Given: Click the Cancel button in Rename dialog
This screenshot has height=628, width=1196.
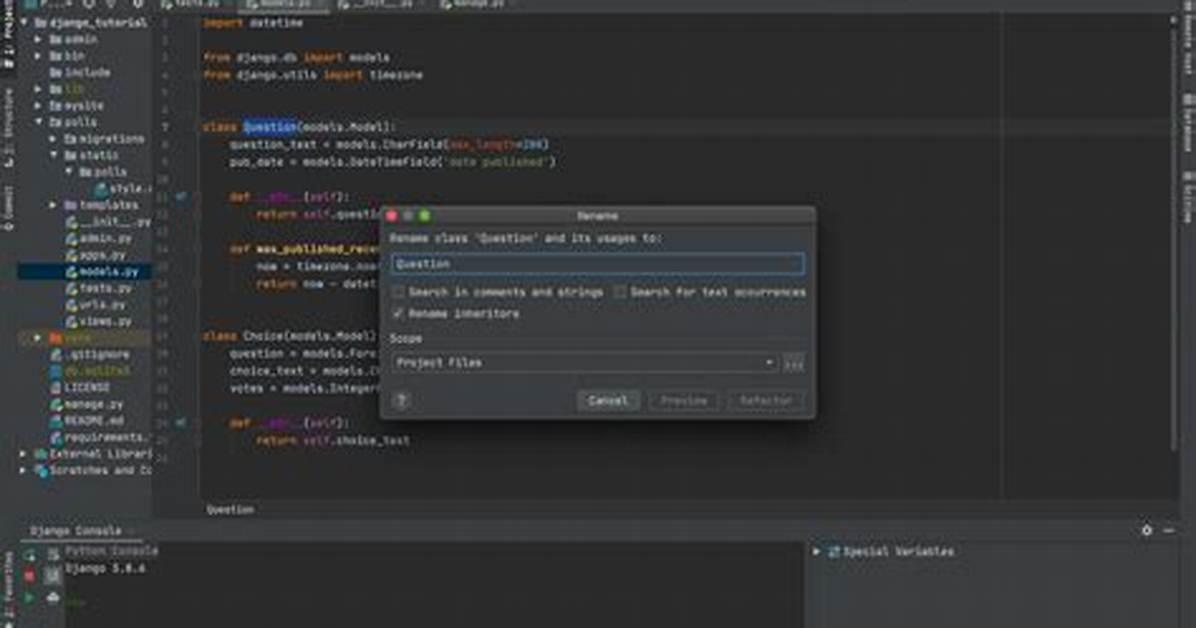Looking at the screenshot, I should pyautogui.click(x=608, y=401).
